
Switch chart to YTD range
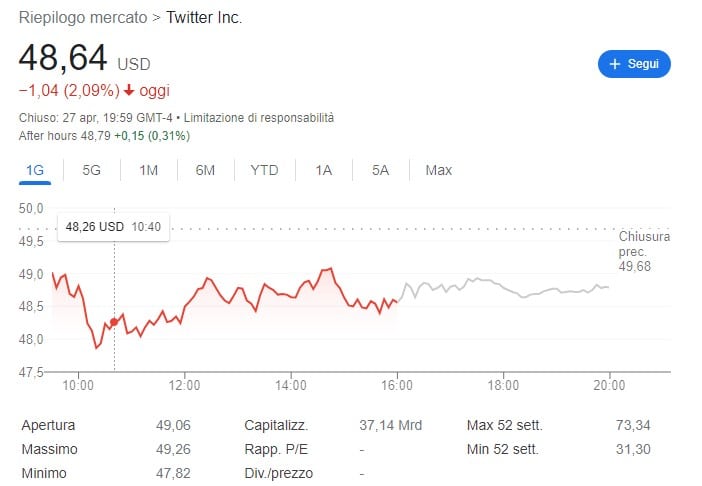pyautogui.click(x=264, y=170)
